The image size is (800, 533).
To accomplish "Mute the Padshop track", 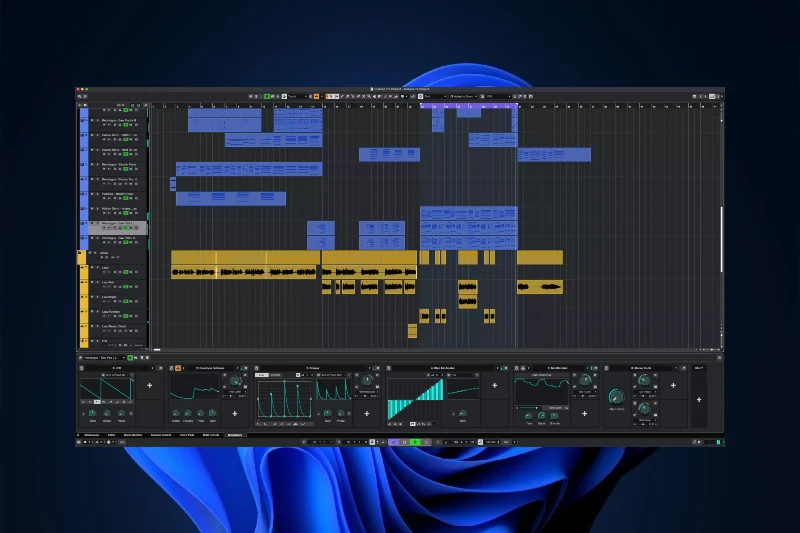I will pyautogui.click(x=92, y=194).
